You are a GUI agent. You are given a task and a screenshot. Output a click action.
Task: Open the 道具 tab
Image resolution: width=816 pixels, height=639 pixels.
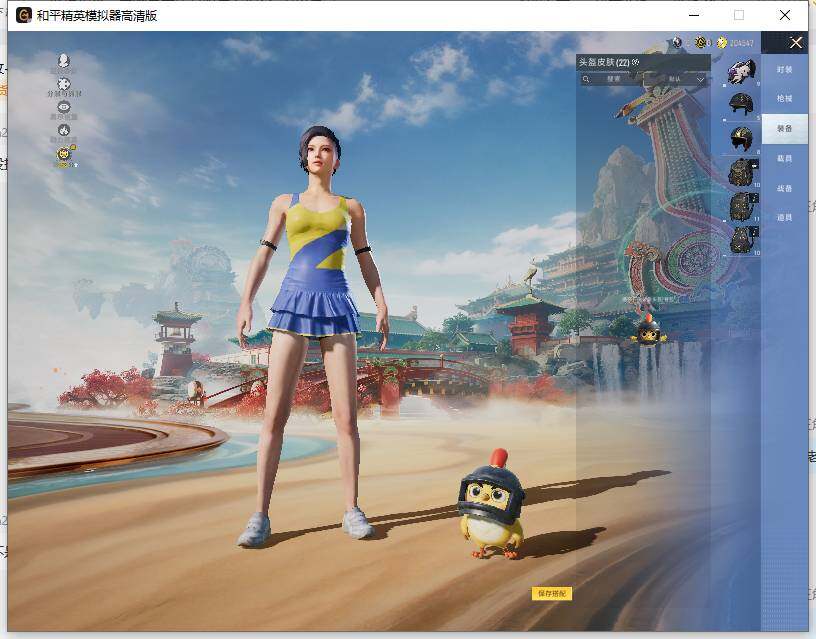coord(785,217)
